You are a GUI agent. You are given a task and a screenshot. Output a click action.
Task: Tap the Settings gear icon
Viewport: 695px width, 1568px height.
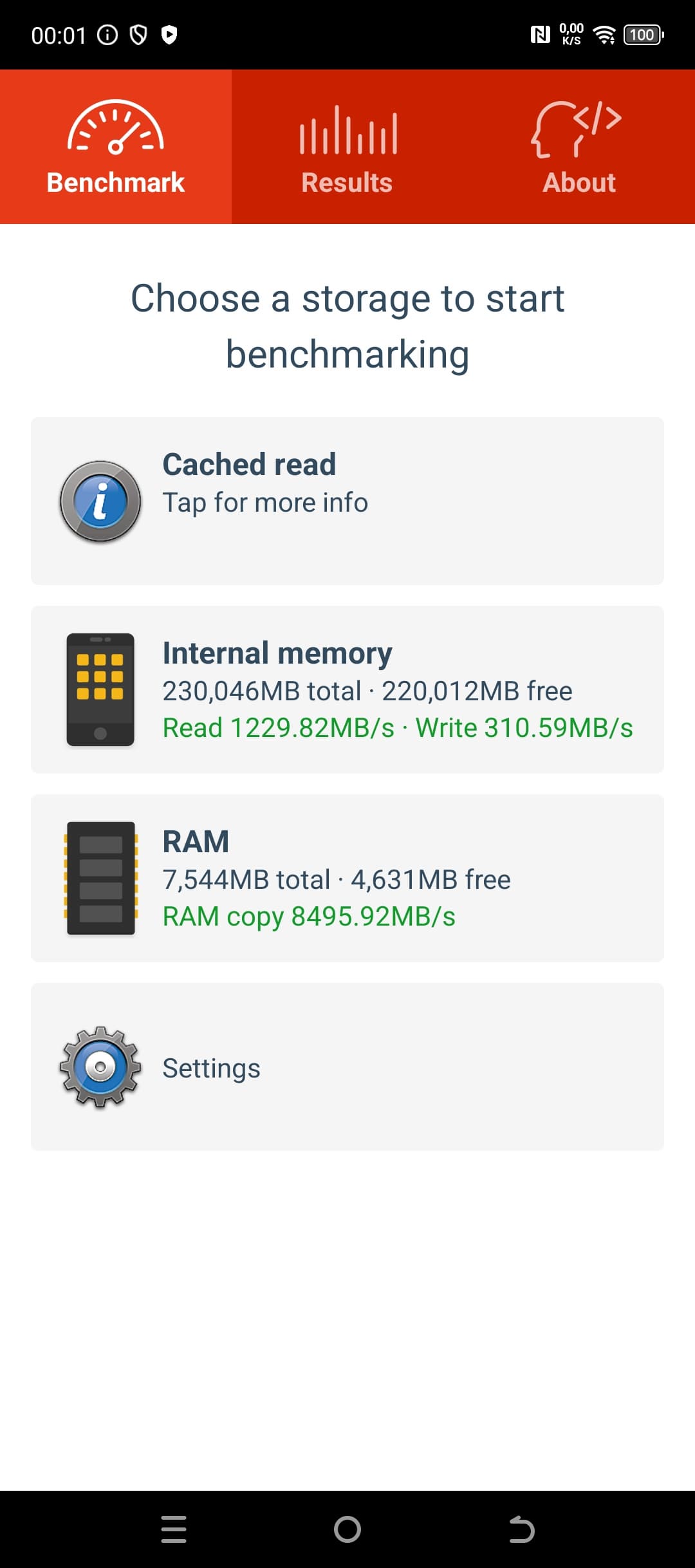click(100, 1067)
